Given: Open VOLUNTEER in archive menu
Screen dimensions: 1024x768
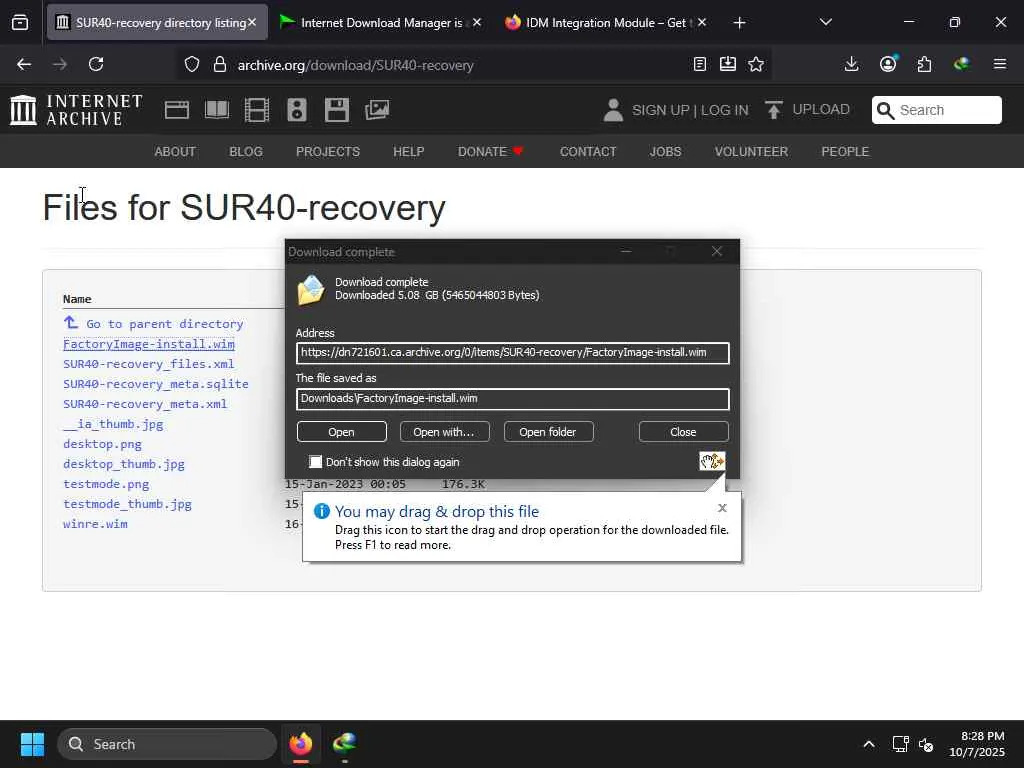Looking at the screenshot, I should (x=751, y=152).
